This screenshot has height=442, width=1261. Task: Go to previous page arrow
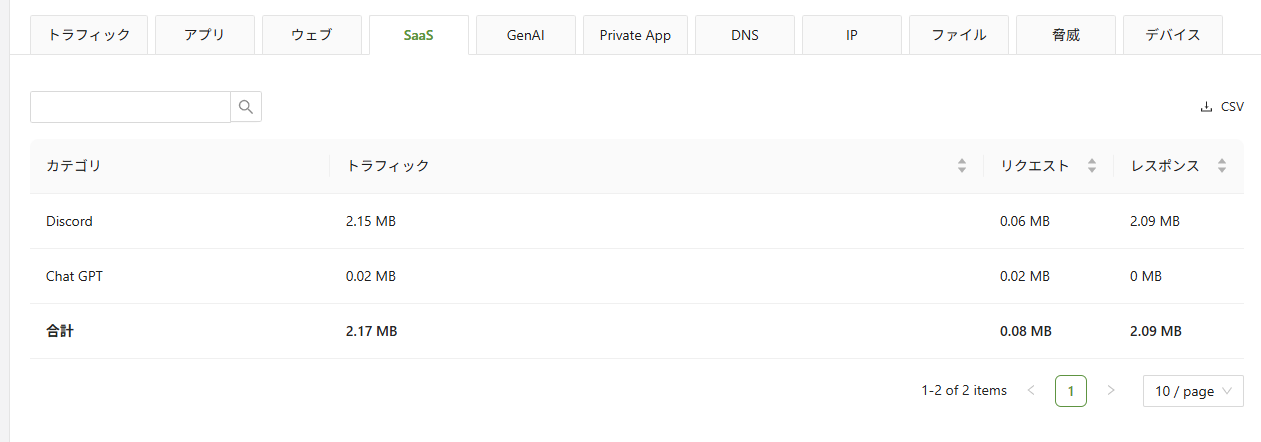1031,391
